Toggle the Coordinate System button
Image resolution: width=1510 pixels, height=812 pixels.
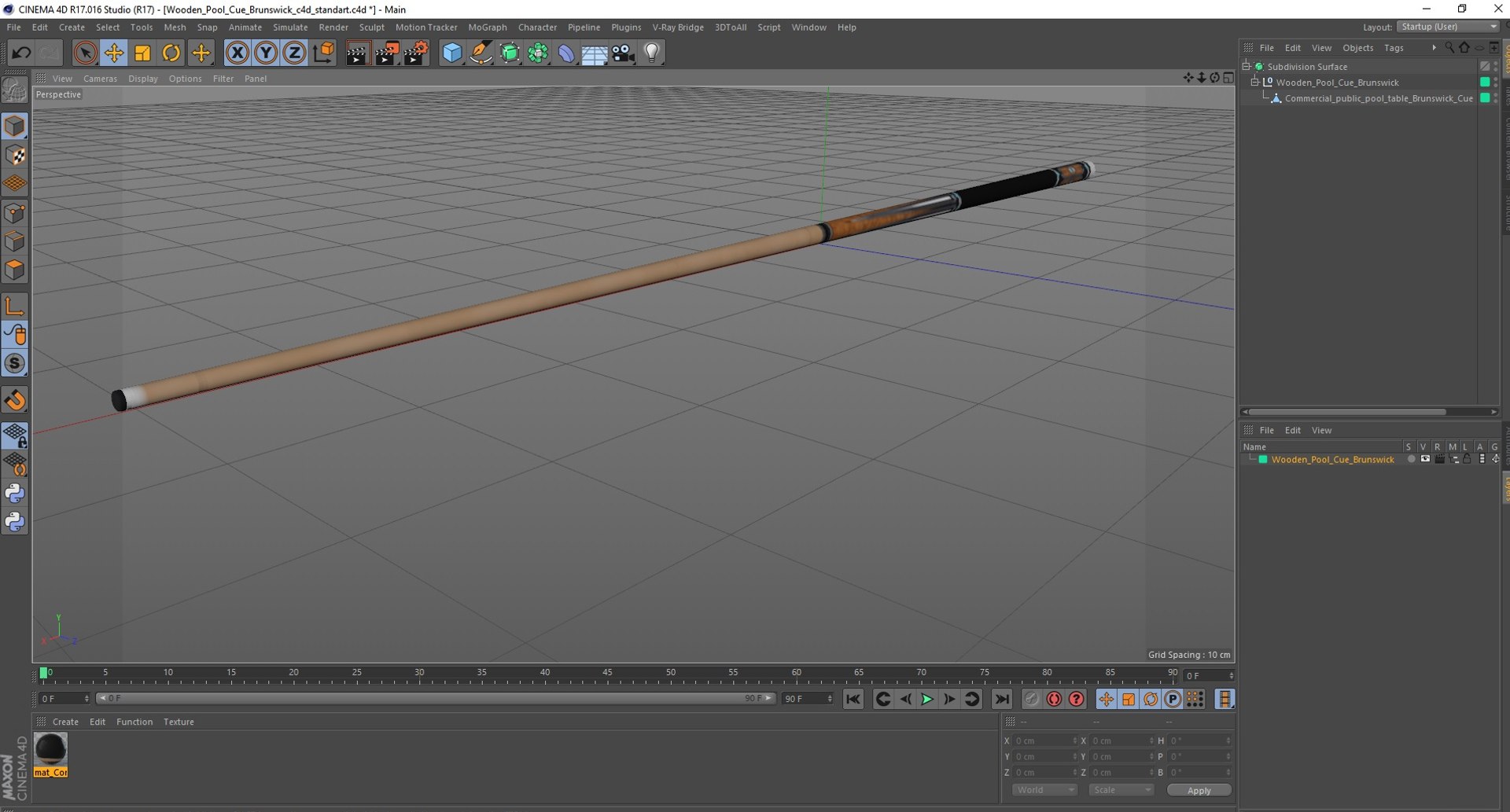click(x=323, y=53)
